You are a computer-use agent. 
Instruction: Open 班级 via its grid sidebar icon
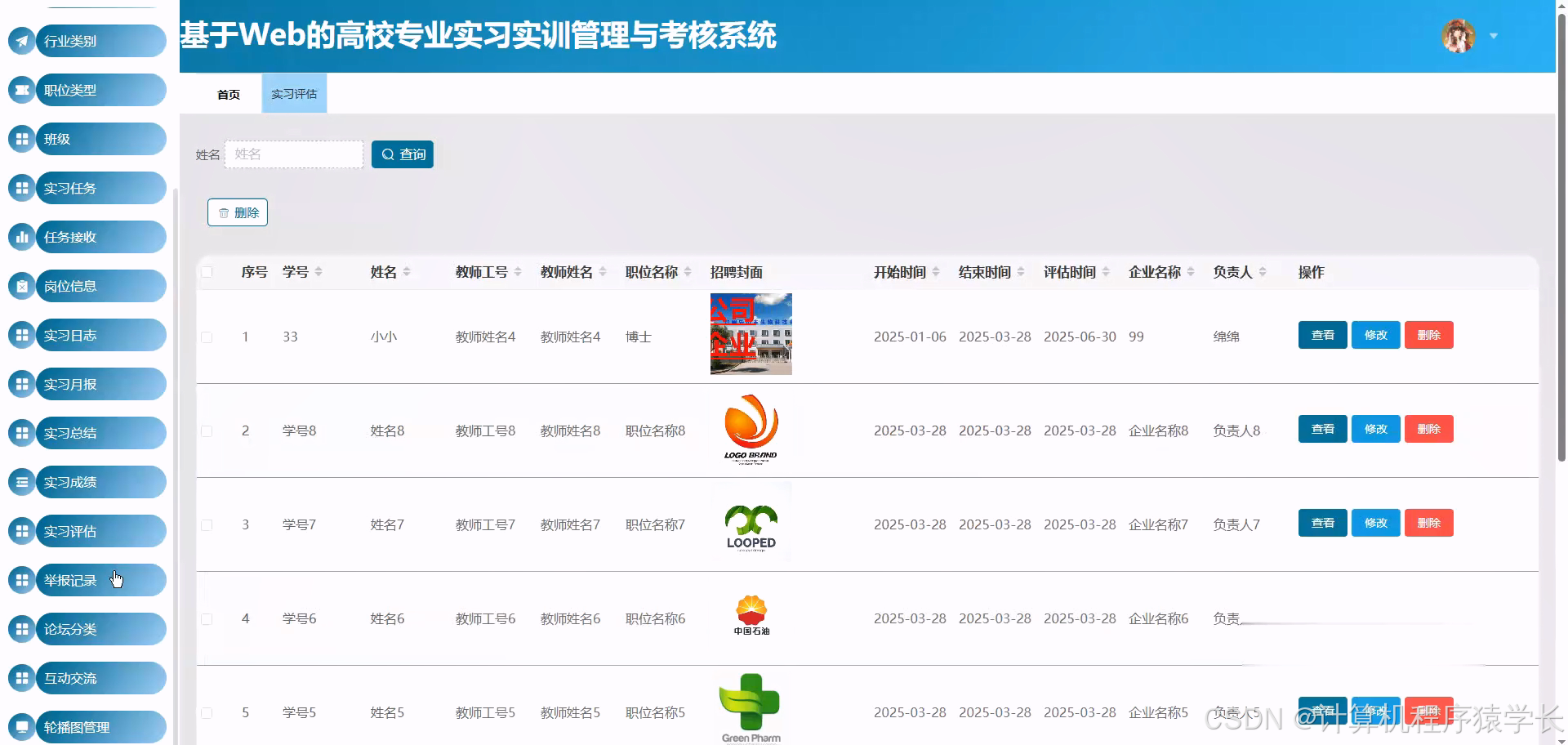click(x=21, y=139)
